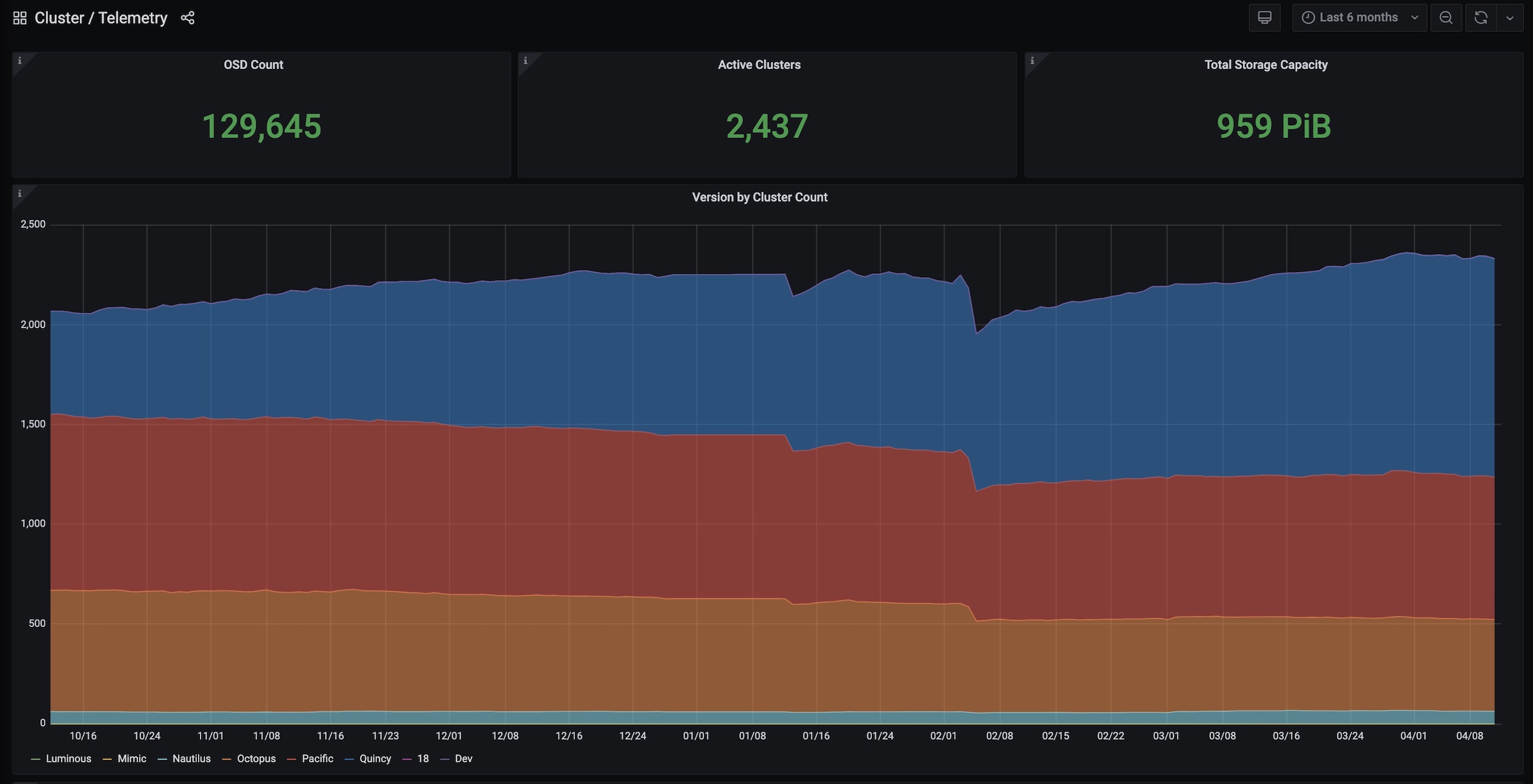Click the Quincy legend color line

[x=349, y=759]
